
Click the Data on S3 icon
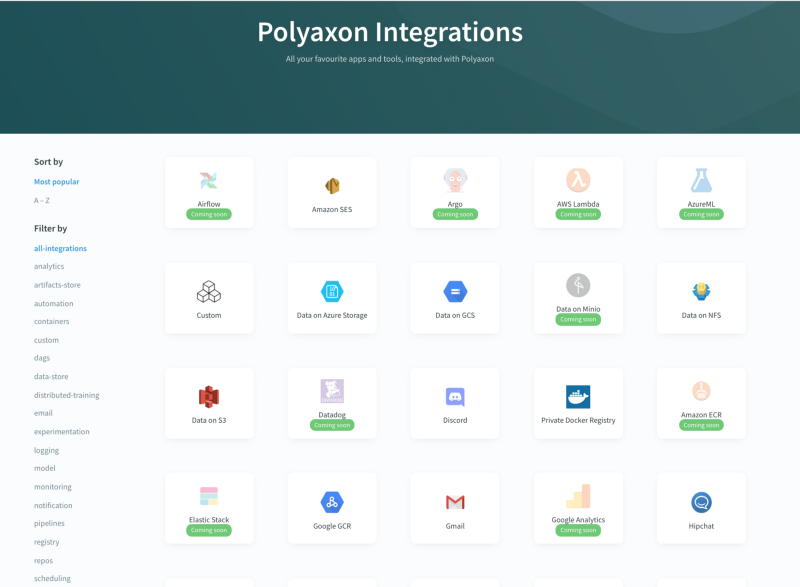point(209,397)
